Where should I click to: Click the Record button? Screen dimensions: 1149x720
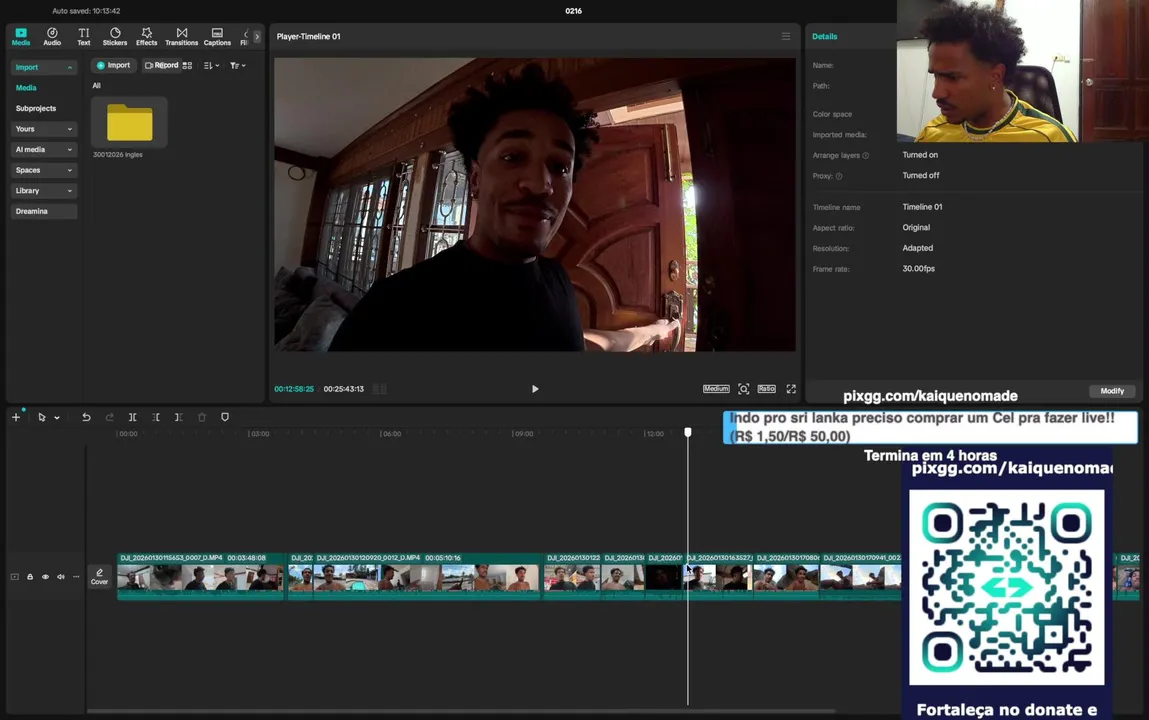tap(161, 65)
